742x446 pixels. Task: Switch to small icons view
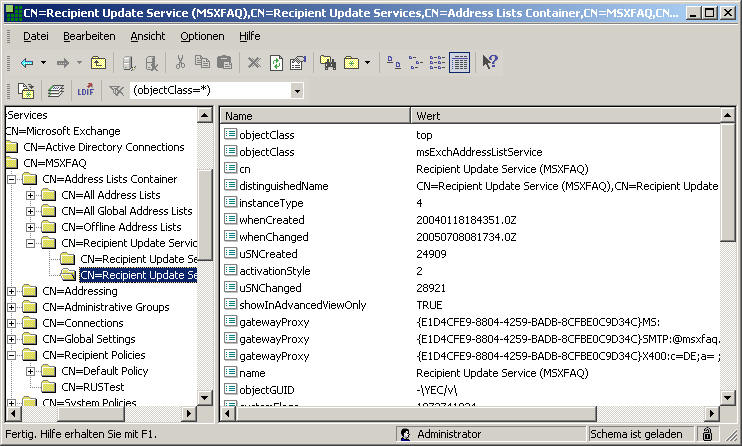[x=415, y=62]
